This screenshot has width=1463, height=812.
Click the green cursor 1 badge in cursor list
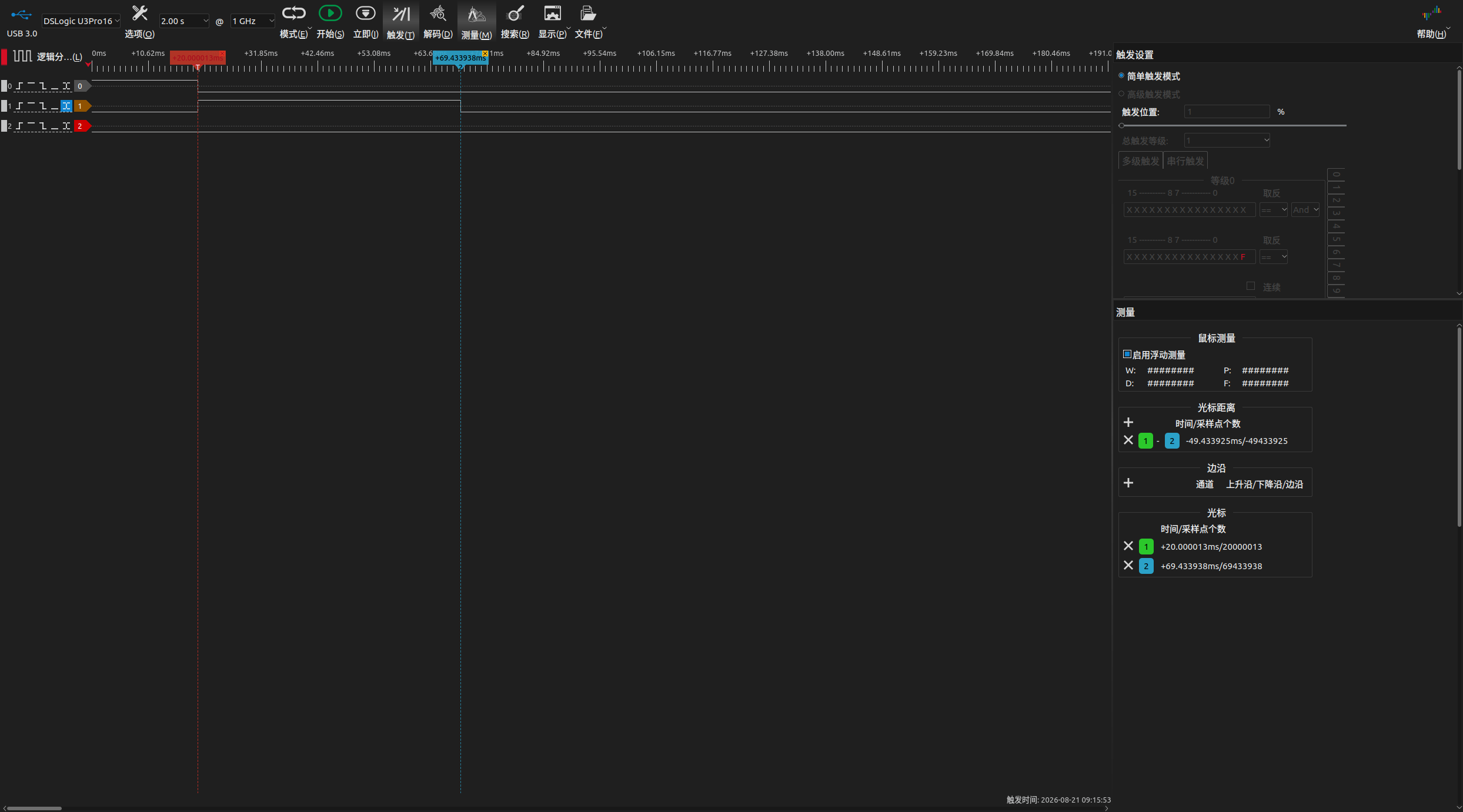coord(1145,547)
